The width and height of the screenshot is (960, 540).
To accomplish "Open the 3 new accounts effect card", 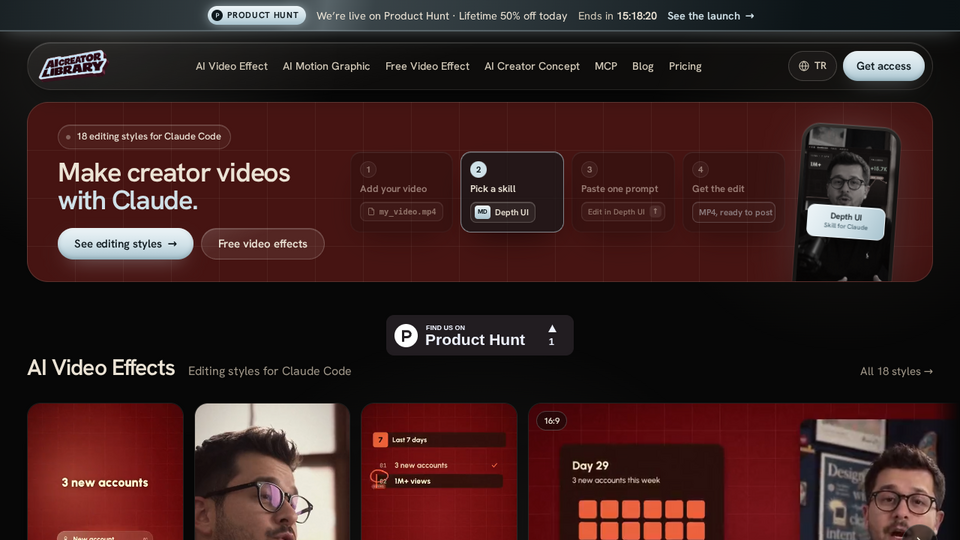I will coord(105,471).
